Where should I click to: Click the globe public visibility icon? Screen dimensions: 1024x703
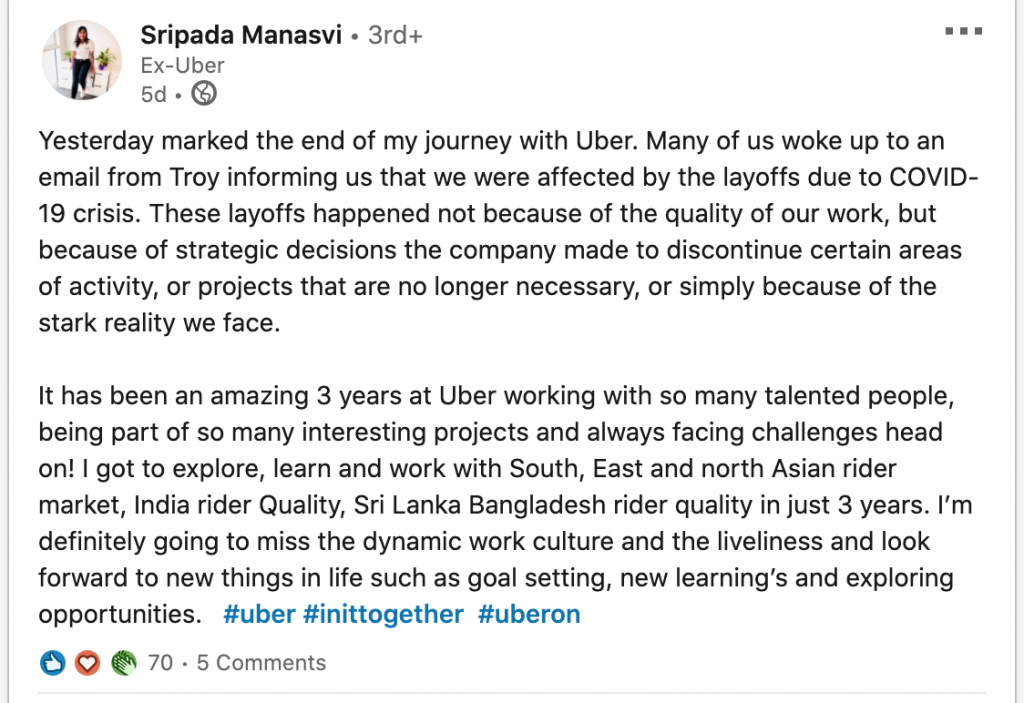[204, 93]
